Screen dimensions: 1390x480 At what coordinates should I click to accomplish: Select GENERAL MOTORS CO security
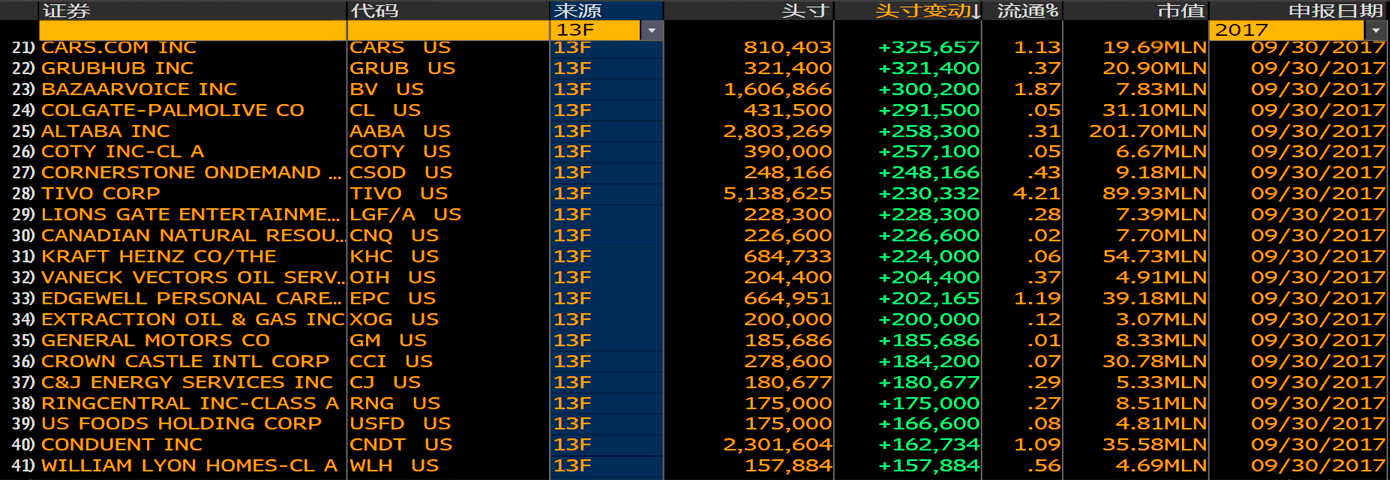coord(156,340)
